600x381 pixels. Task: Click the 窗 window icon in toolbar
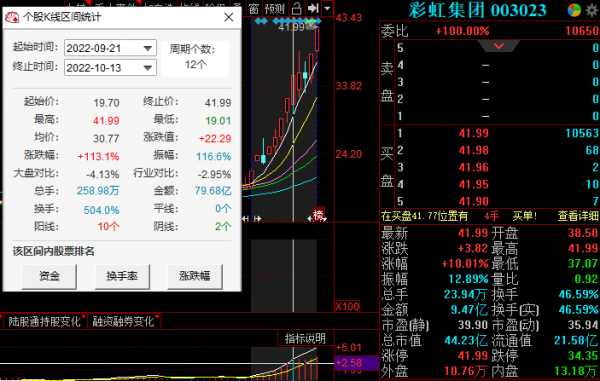click(254, 8)
